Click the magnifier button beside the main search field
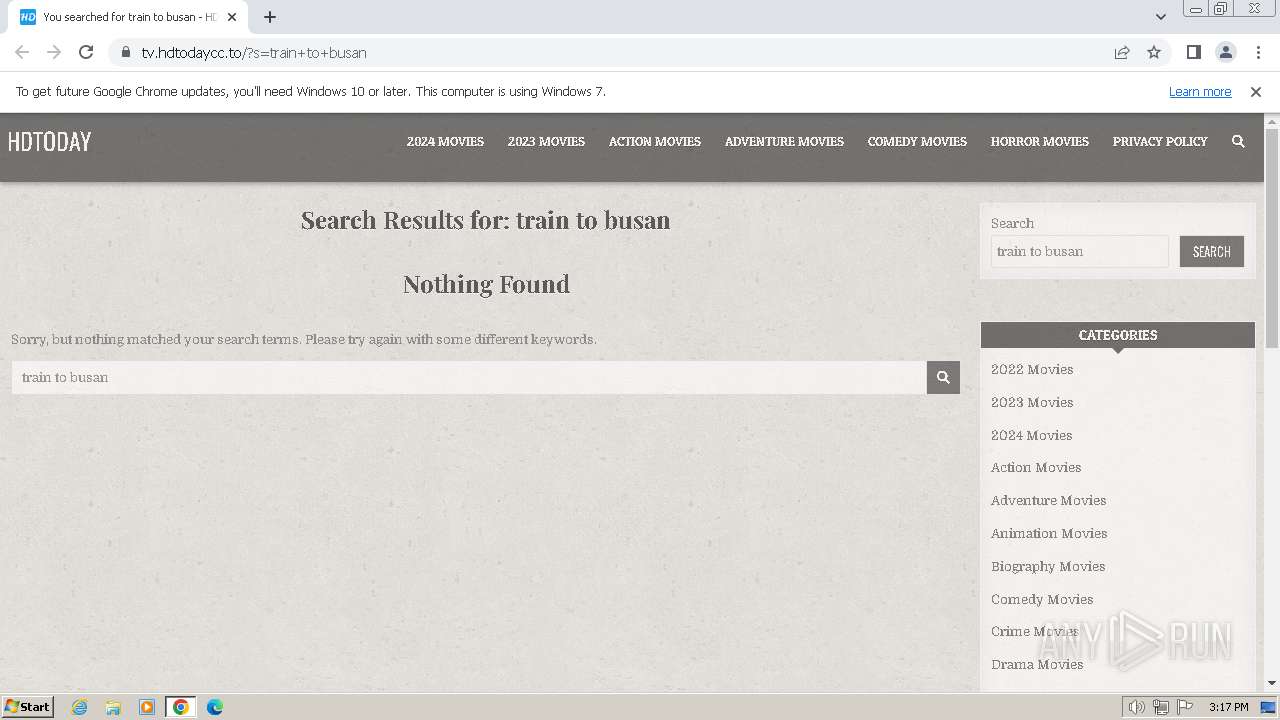The height and width of the screenshot is (720, 1280). click(943, 377)
